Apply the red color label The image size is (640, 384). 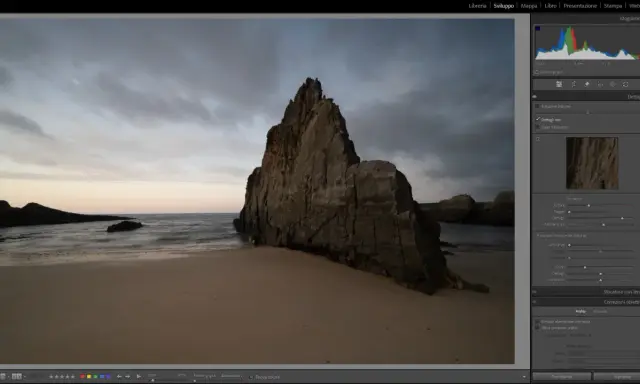coord(82,376)
